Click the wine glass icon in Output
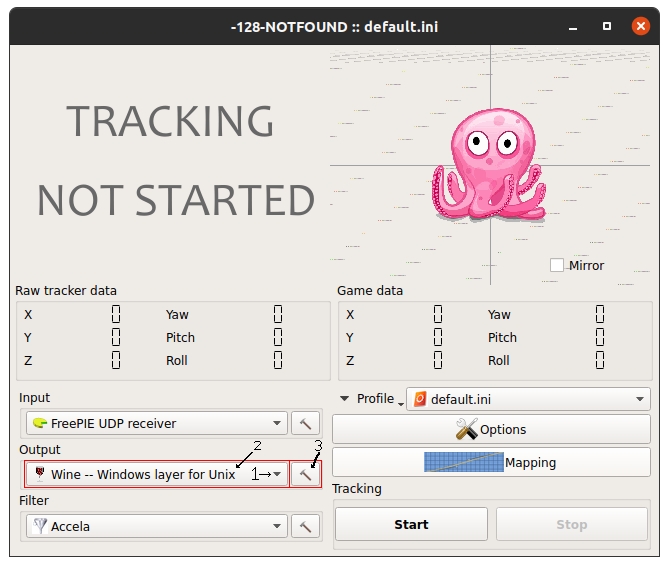Screen dimensions: 669x566 click(x=39, y=474)
